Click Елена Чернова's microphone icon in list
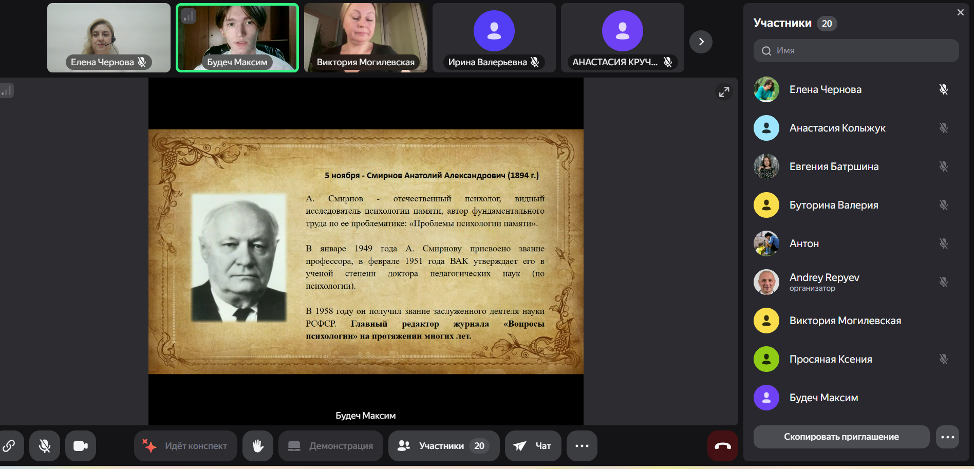 tap(943, 89)
